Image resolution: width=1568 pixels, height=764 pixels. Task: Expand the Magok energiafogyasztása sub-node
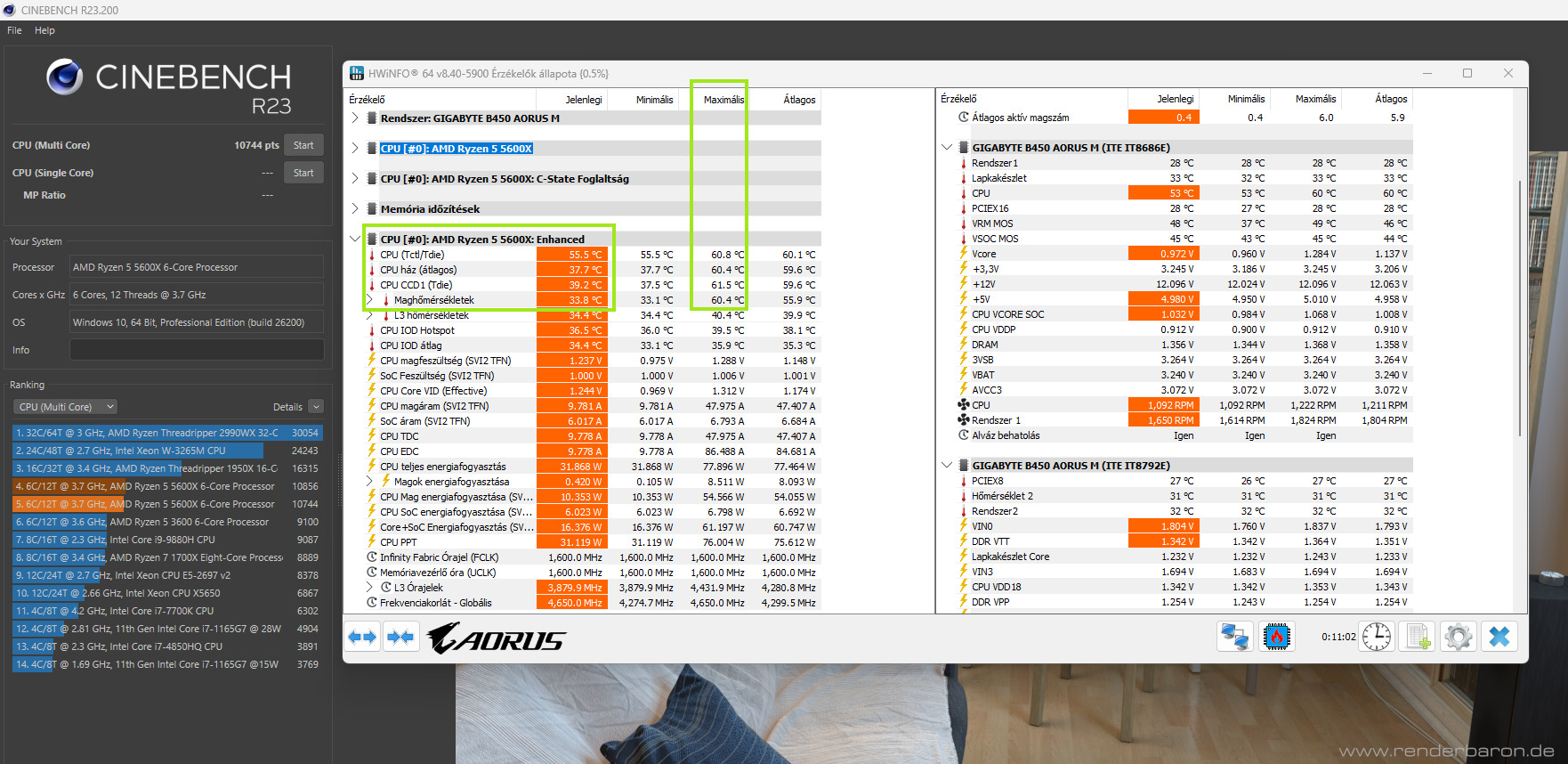point(369,482)
